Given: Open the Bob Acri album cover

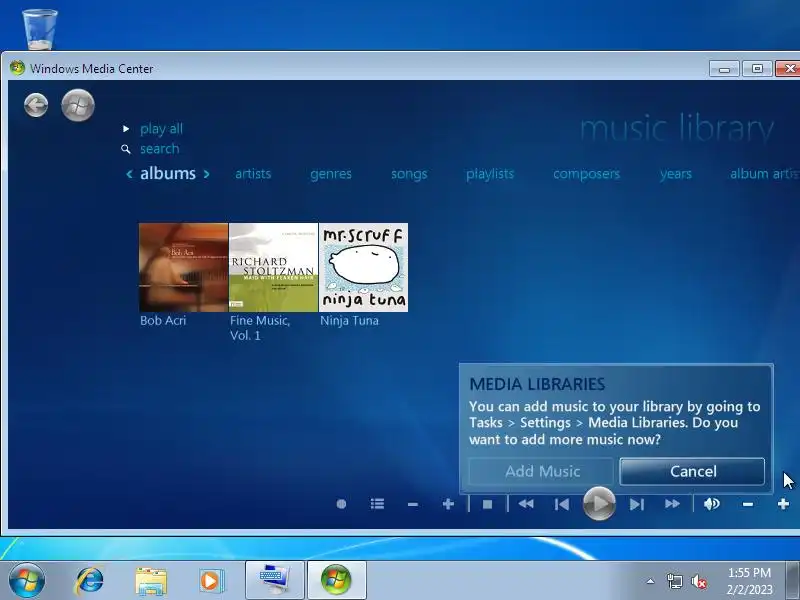Looking at the screenshot, I should click(x=184, y=267).
